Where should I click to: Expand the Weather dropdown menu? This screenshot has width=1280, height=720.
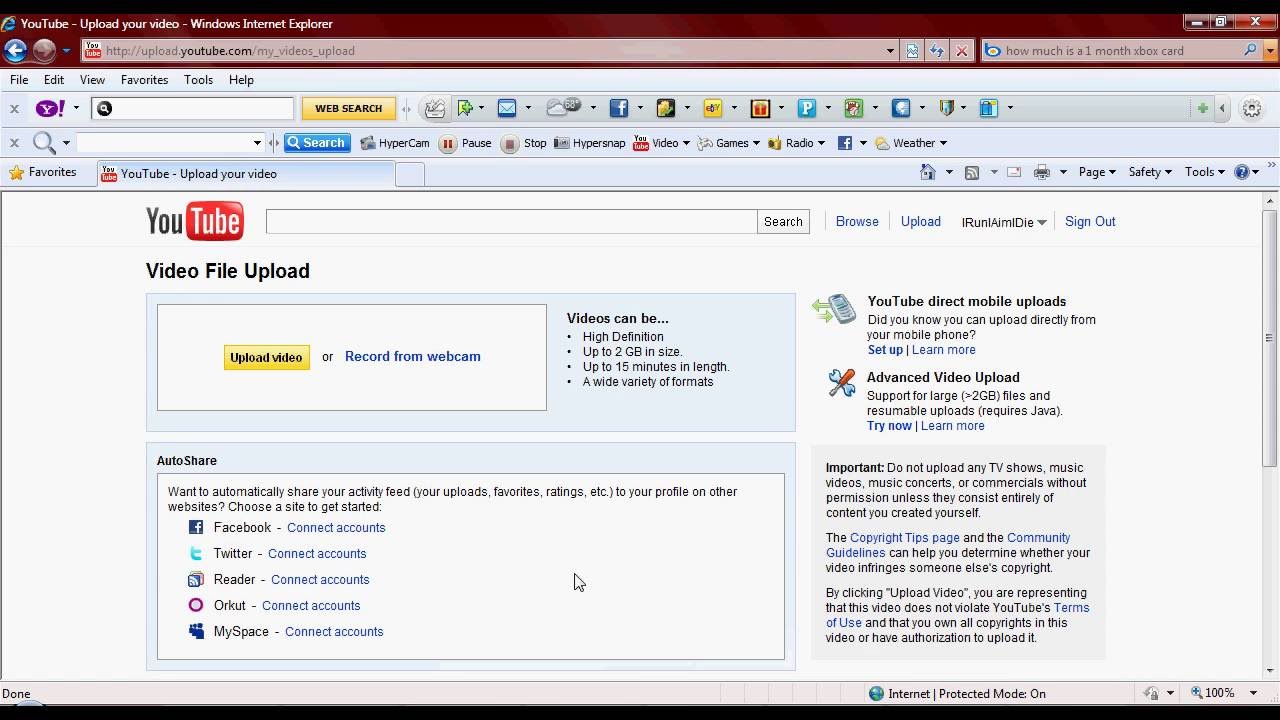point(942,143)
